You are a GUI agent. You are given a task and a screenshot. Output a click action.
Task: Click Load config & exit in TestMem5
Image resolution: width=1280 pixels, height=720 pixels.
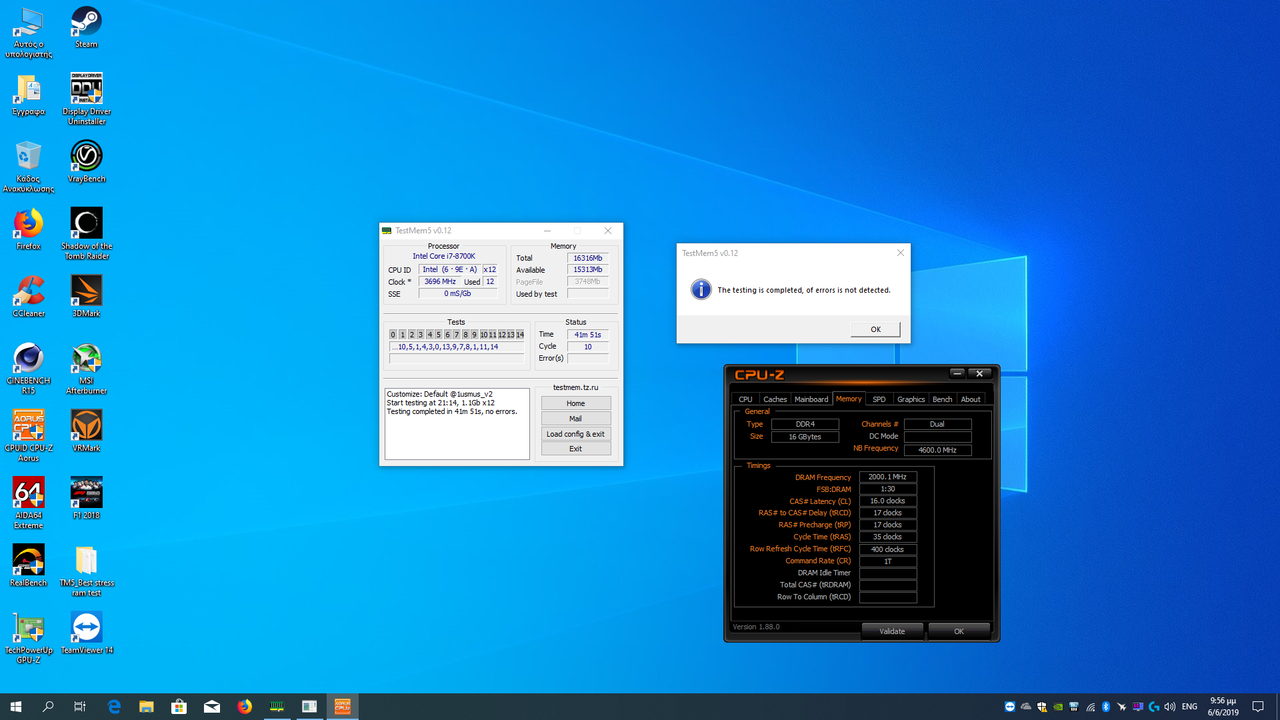point(576,433)
